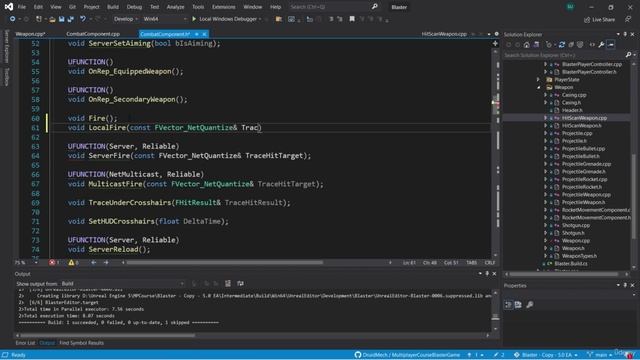Switch to the Weapon.cpp tab

tap(31, 34)
